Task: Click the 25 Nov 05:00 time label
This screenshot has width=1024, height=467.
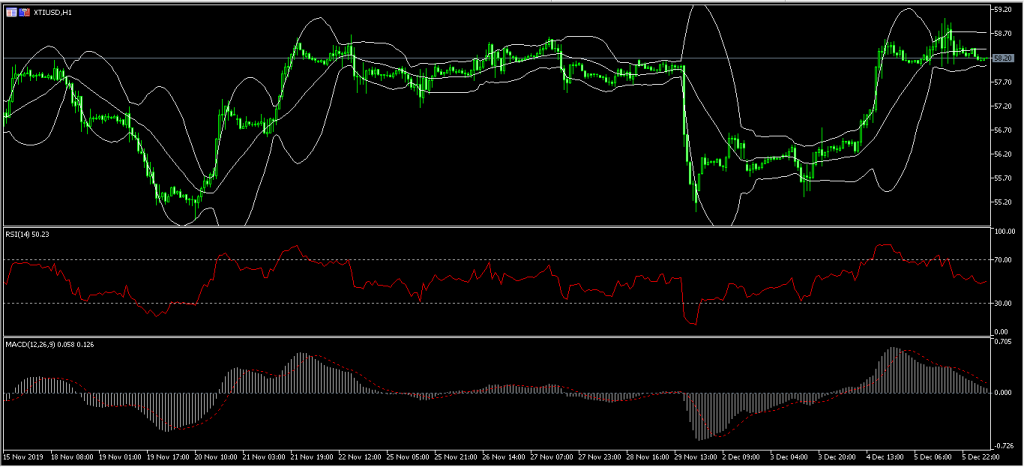Action: tap(406, 456)
